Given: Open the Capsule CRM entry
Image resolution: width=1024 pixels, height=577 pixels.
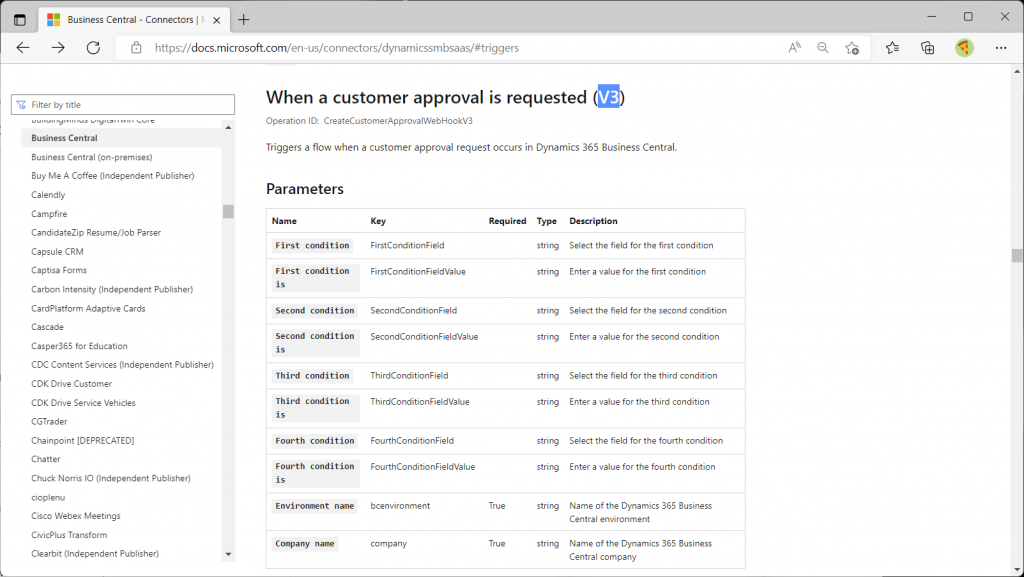Looking at the screenshot, I should pyautogui.click(x=57, y=251).
